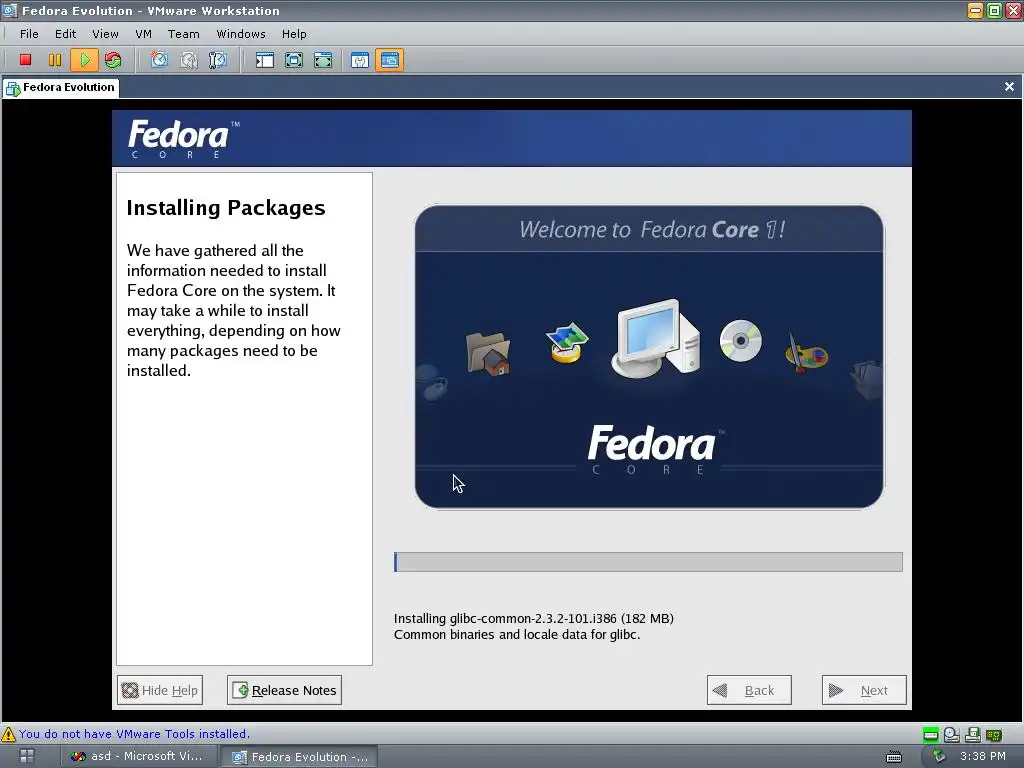Click the 'Installing Packages' heading
1024x768 pixels.
[x=226, y=208]
